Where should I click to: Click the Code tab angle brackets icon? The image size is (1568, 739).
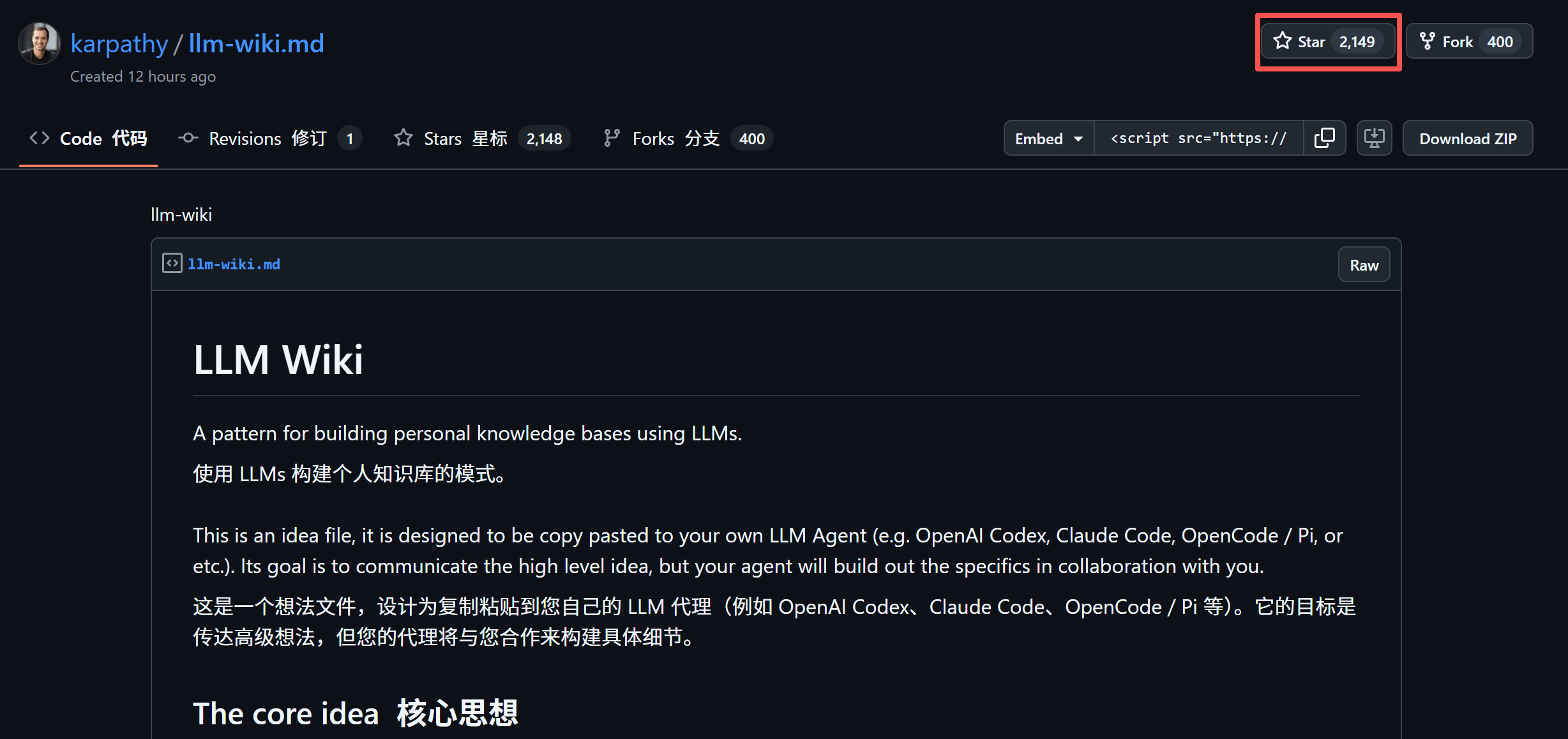(x=38, y=138)
